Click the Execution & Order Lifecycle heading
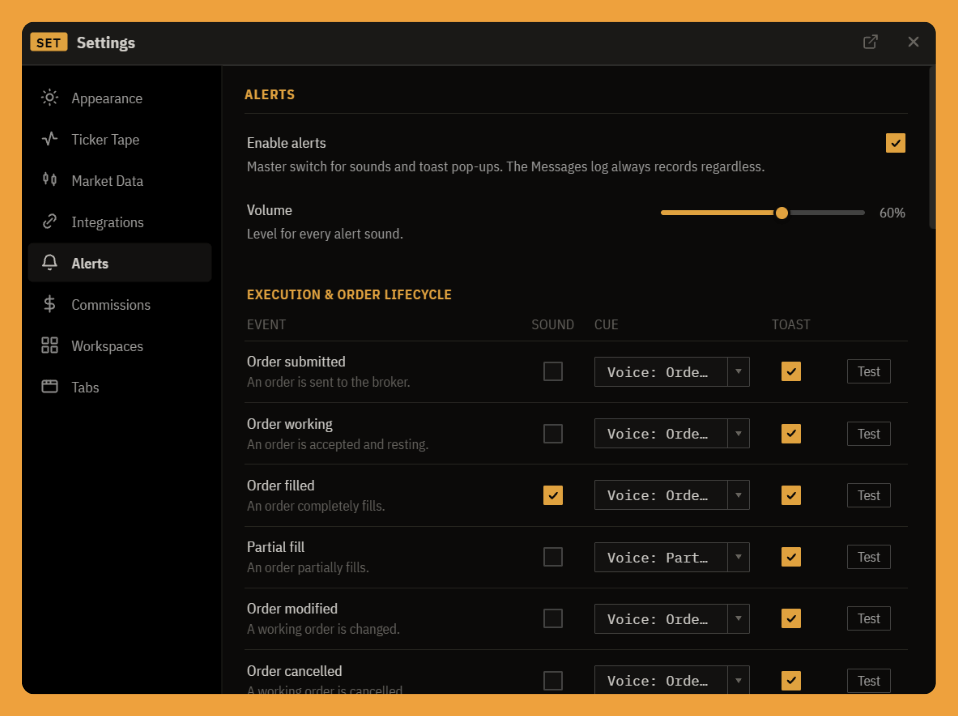958x716 pixels. (x=349, y=294)
